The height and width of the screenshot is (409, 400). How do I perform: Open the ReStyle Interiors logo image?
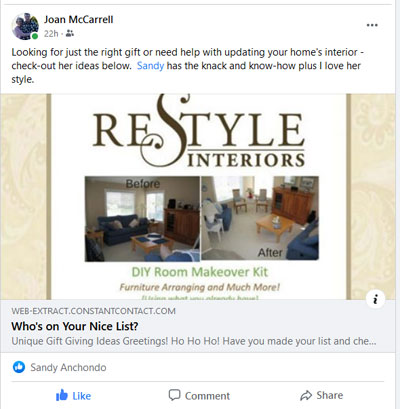pyautogui.click(x=199, y=133)
